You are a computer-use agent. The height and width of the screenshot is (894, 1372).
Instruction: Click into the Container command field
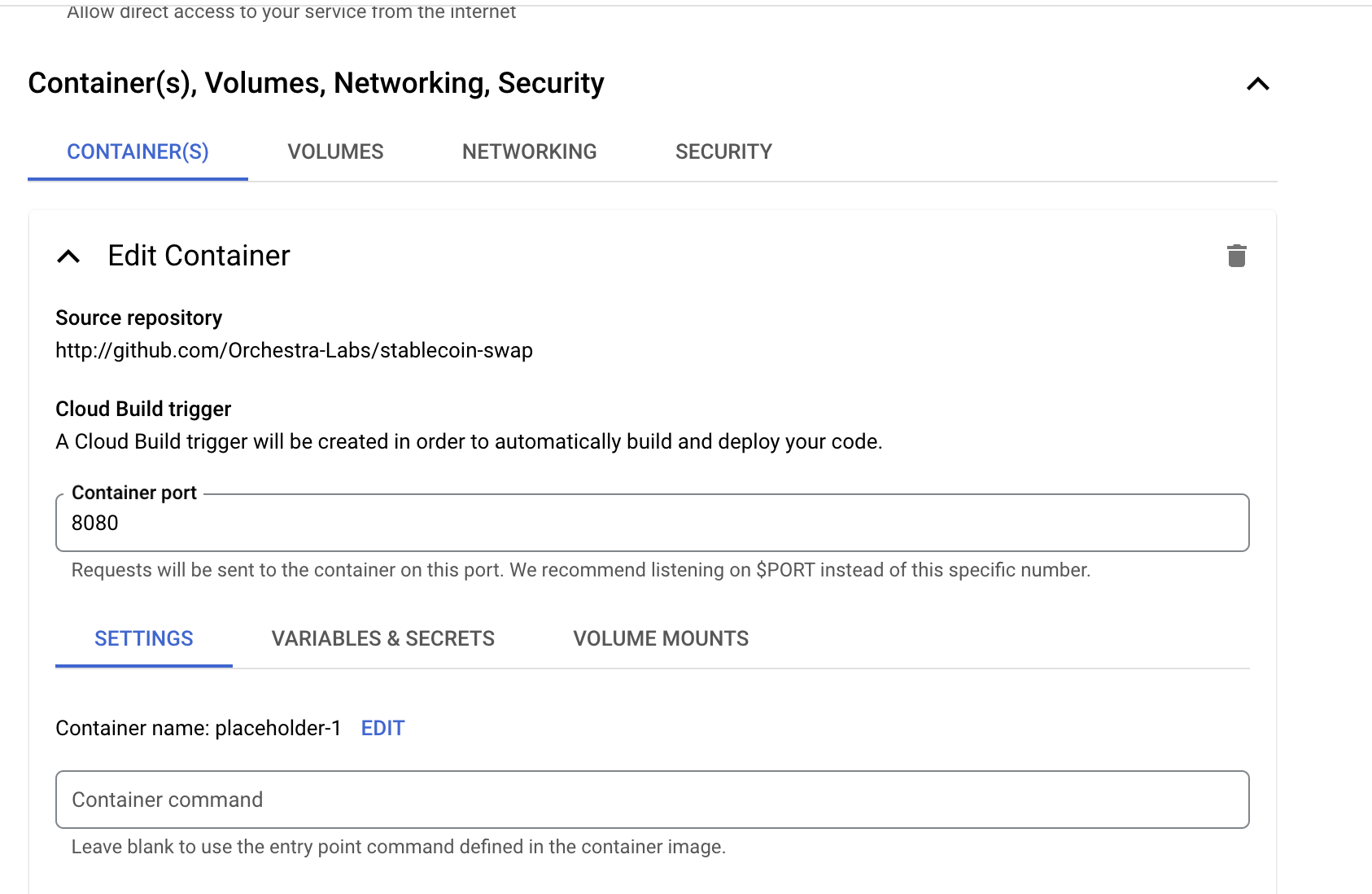651,800
